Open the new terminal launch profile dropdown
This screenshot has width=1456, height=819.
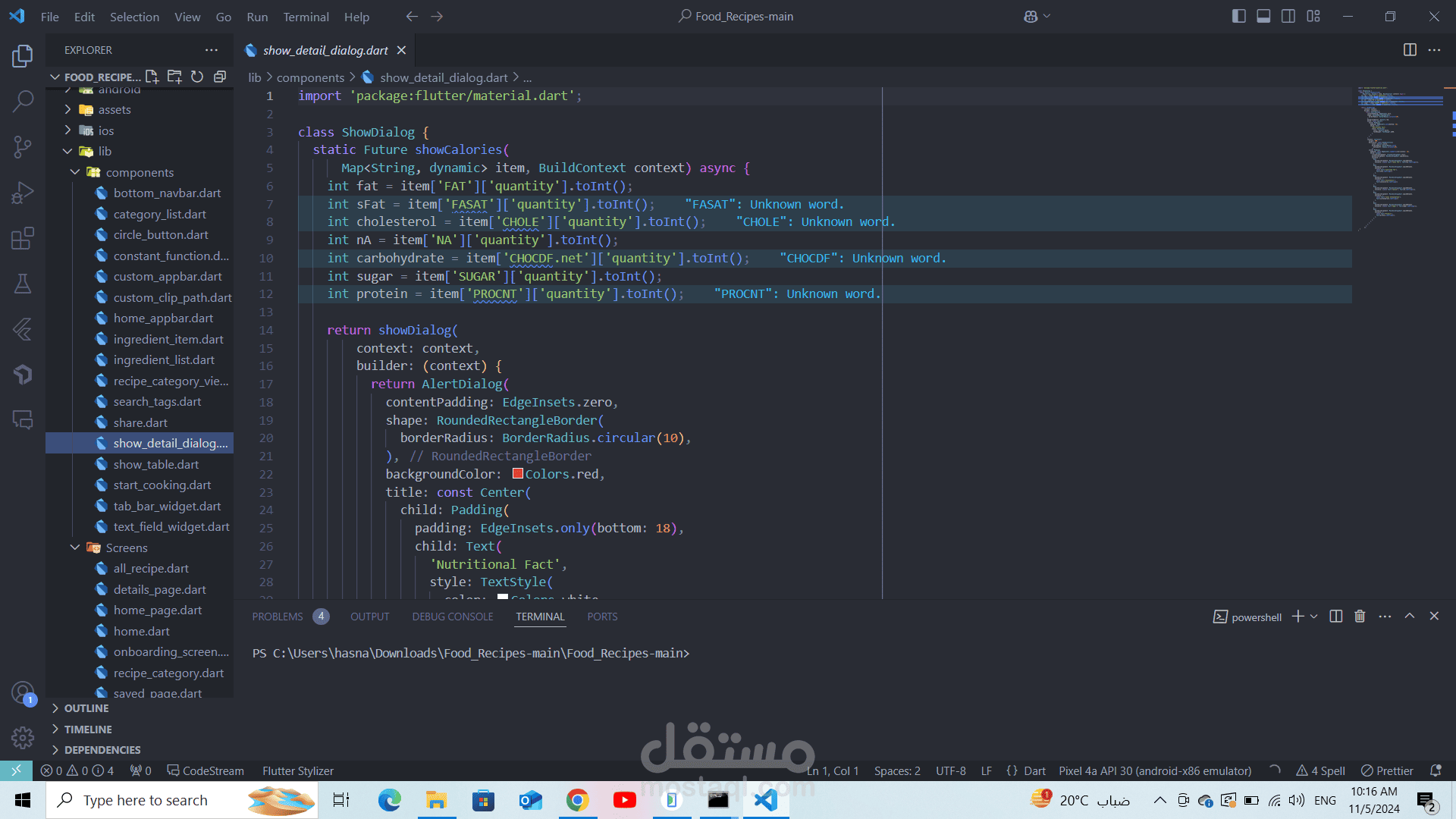tap(1314, 617)
